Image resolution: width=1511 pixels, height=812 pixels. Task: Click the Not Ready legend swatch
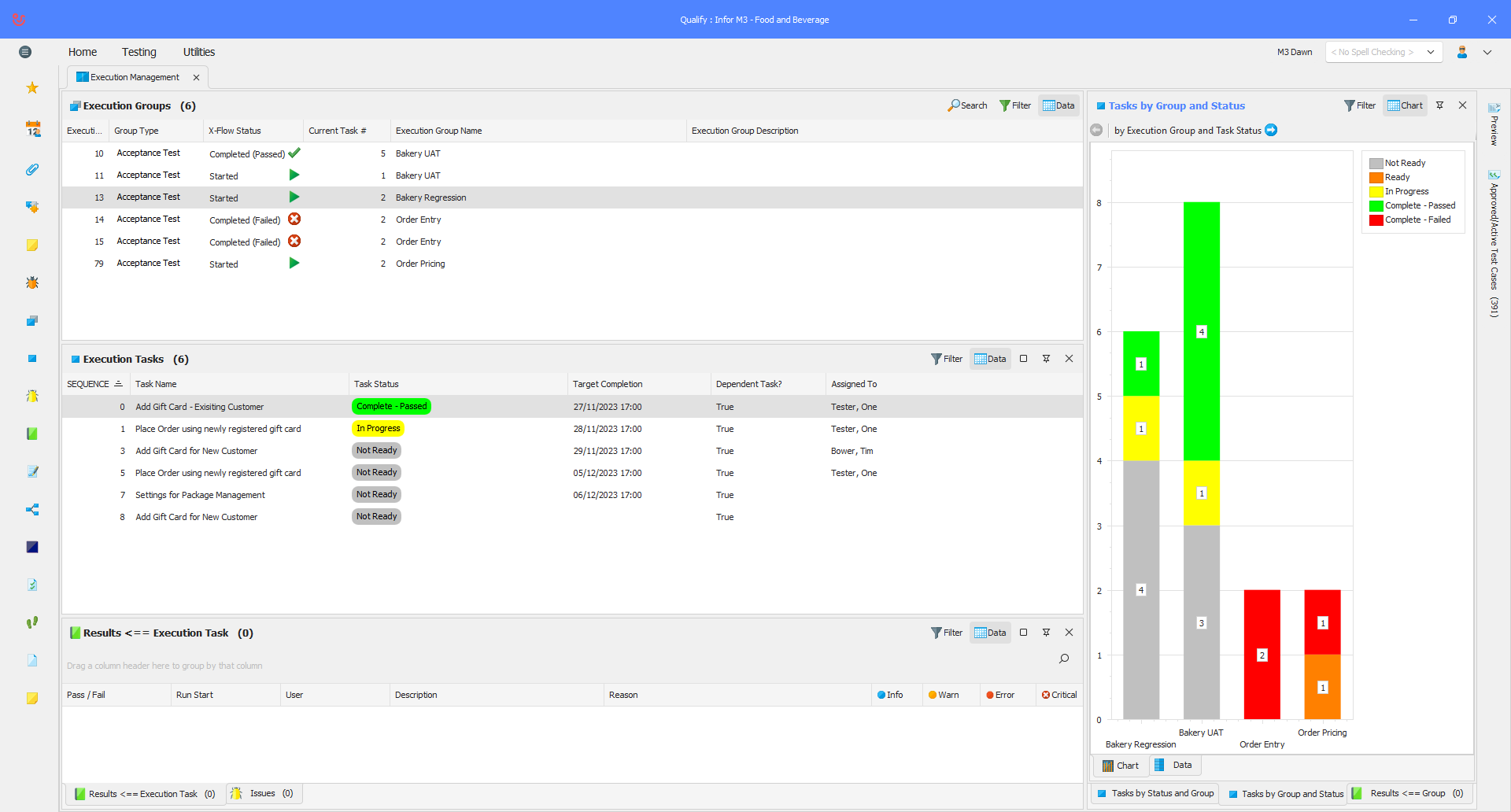click(1376, 163)
